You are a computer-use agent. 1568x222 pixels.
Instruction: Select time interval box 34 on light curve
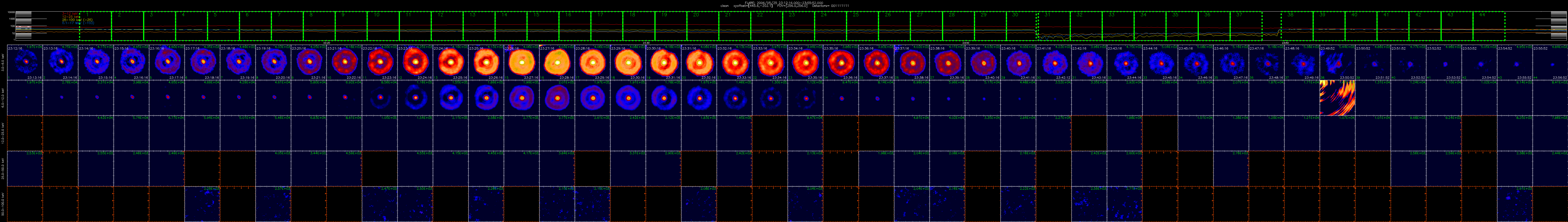click(1150, 26)
